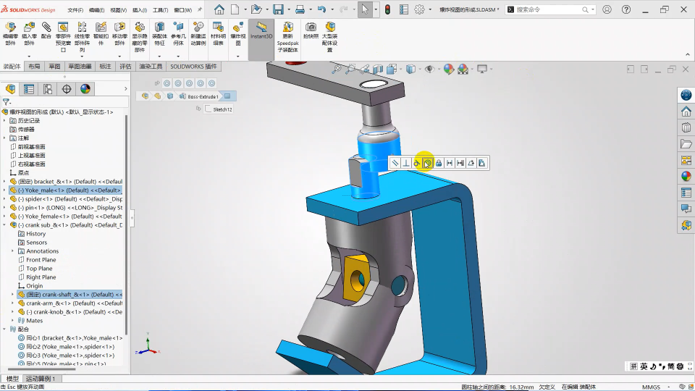Click the New Motion Study icon
Screen dimensions: 695x391
pos(198,27)
